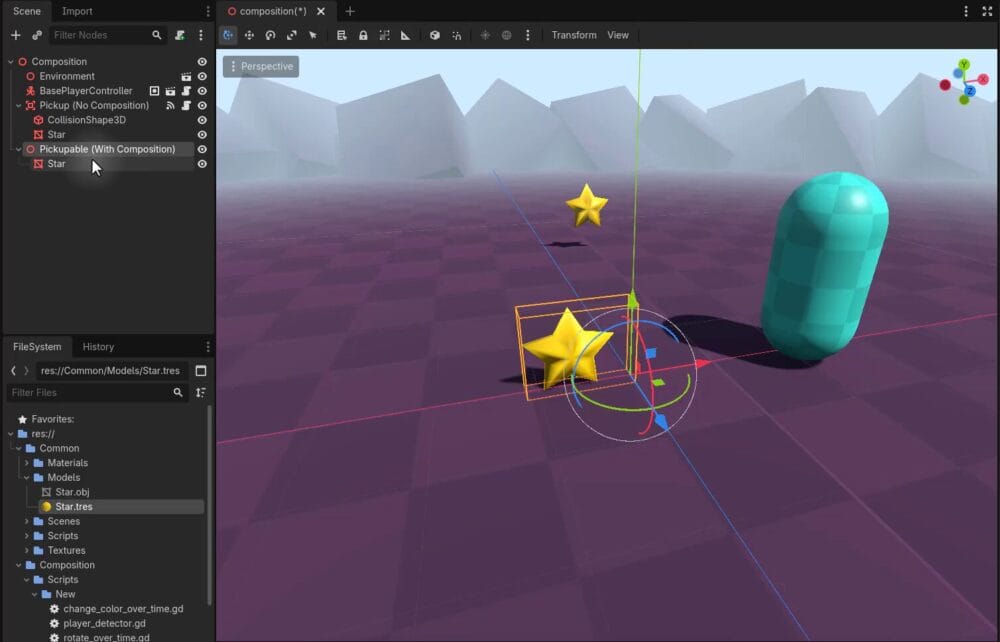Image resolution: width=1000 pixels, height=642 pixels.
Task: Open scene tabs options dots at top right
Action: pos(966,11)
